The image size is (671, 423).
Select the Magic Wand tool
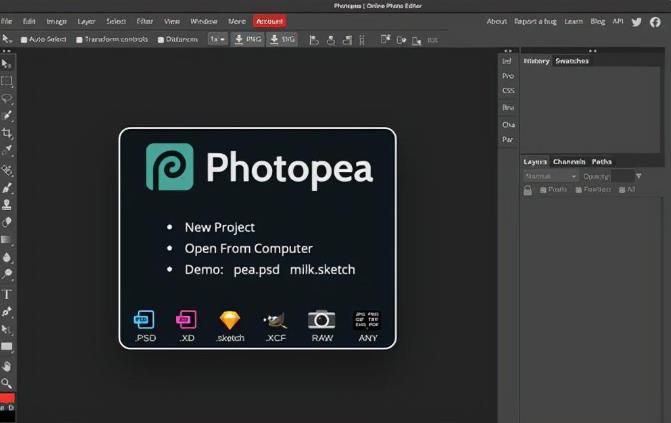click(6, 116)
